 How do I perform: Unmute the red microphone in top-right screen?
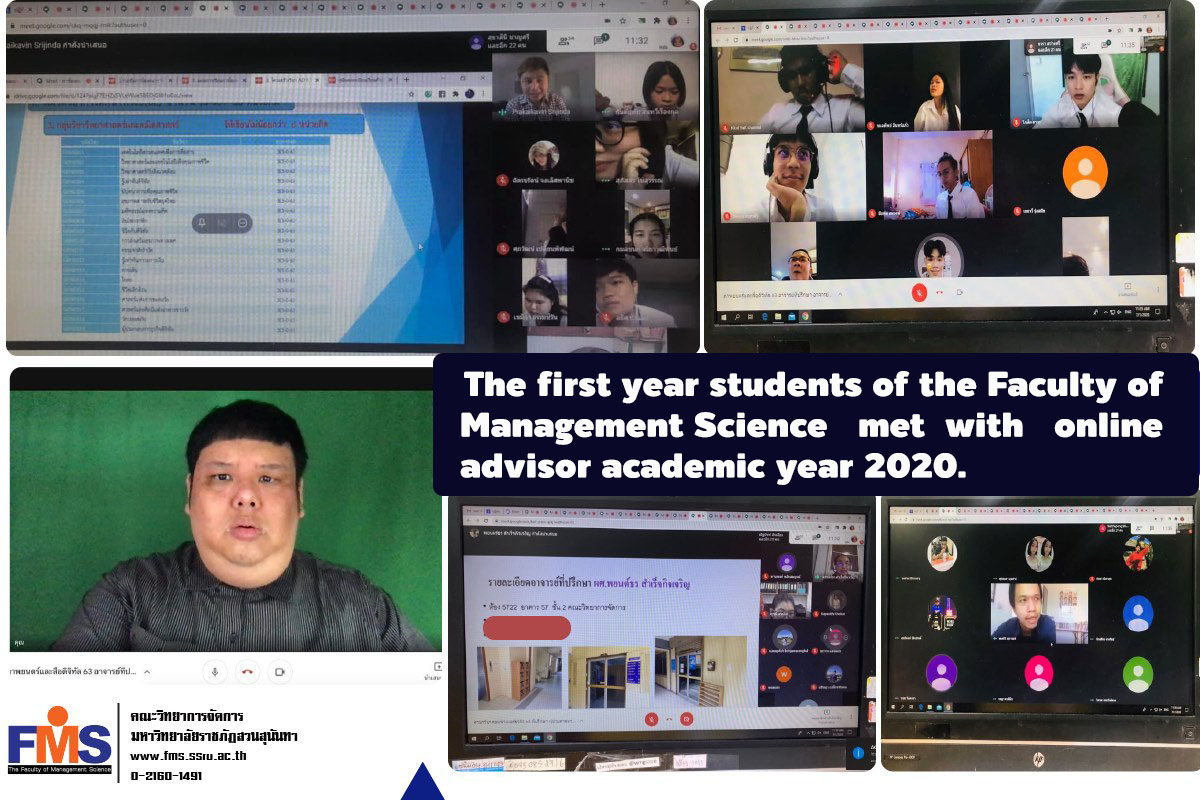pos(919,291)
